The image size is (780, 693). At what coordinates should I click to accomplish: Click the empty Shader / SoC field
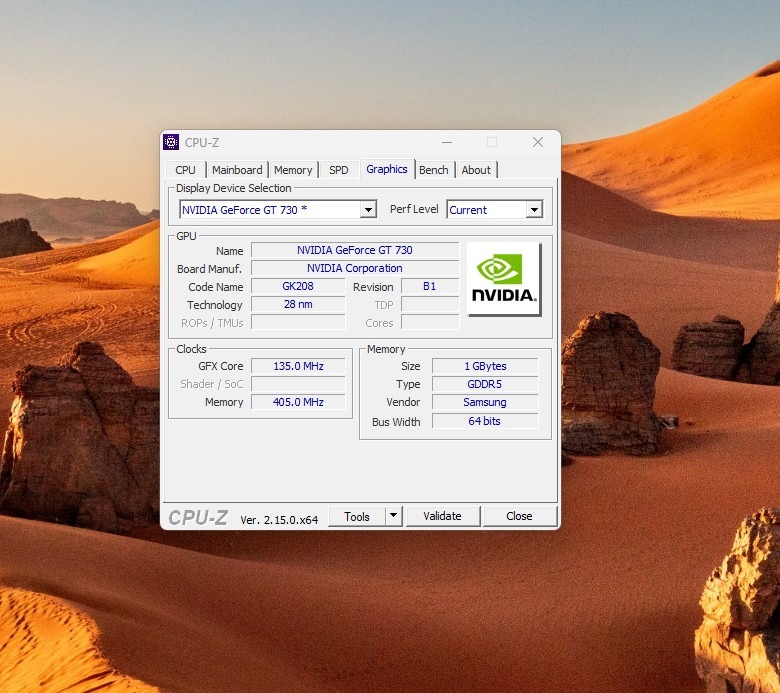click(298, 384)
